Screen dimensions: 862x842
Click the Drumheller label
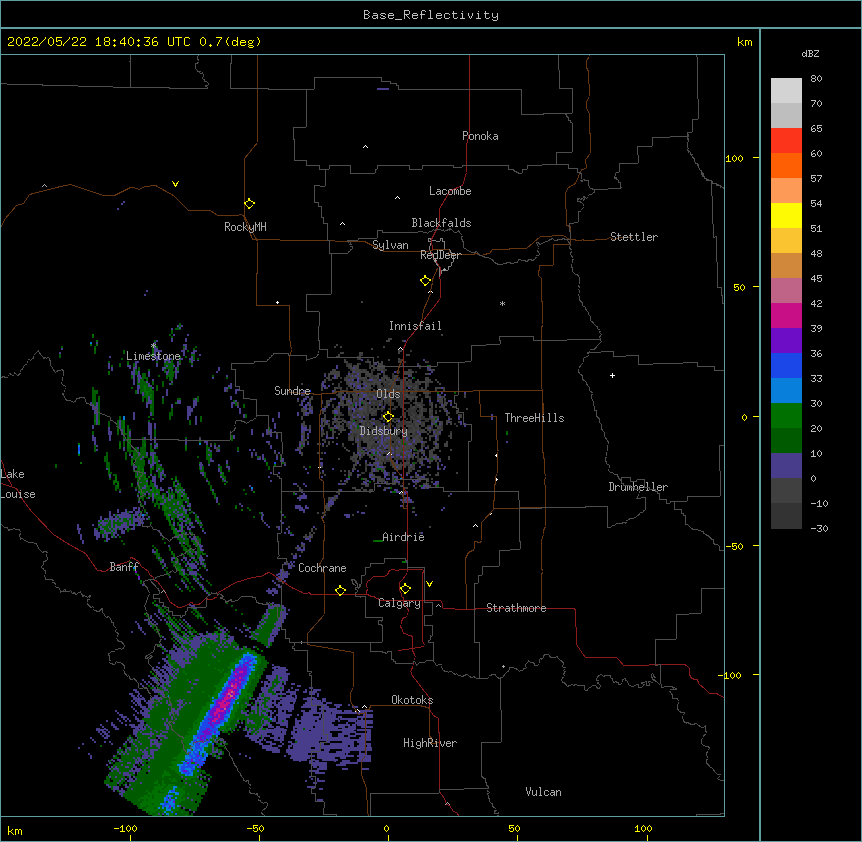[x=638, y=487]
